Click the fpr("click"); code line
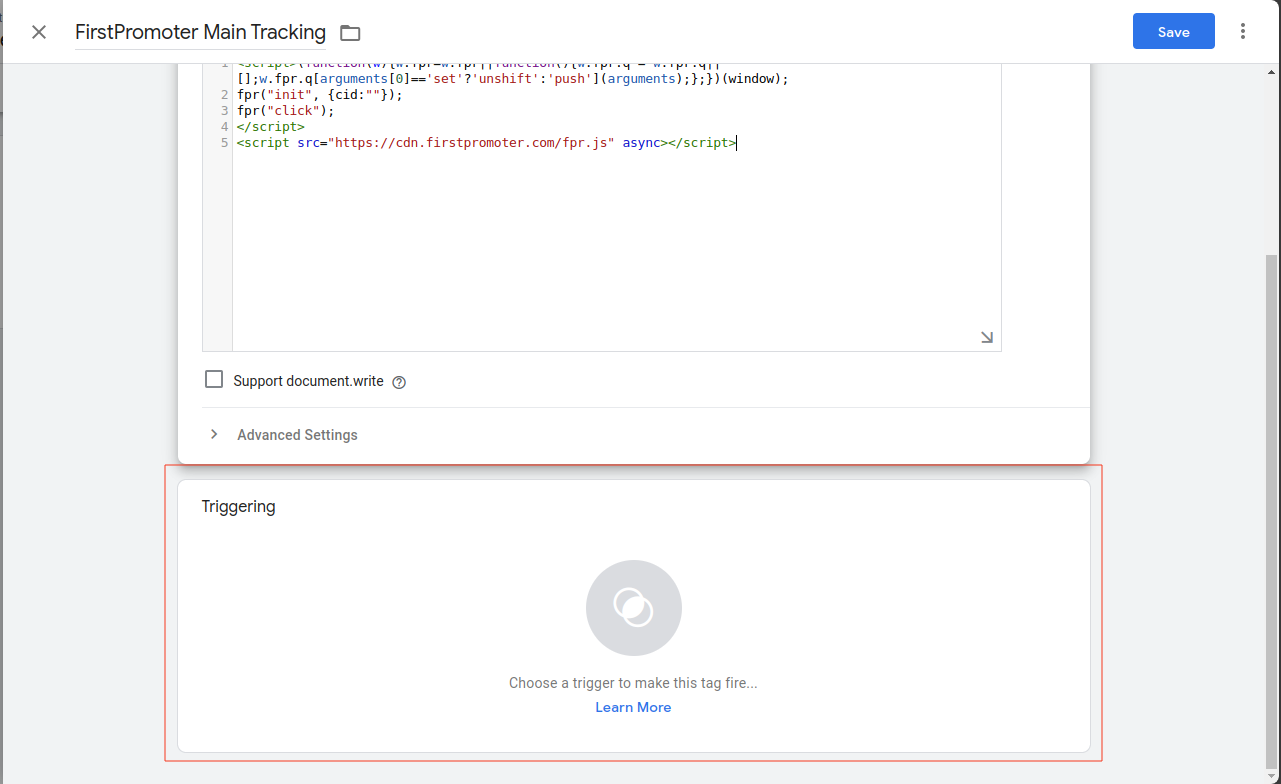This screenshot has height=784, width=1281. [286, 111]
